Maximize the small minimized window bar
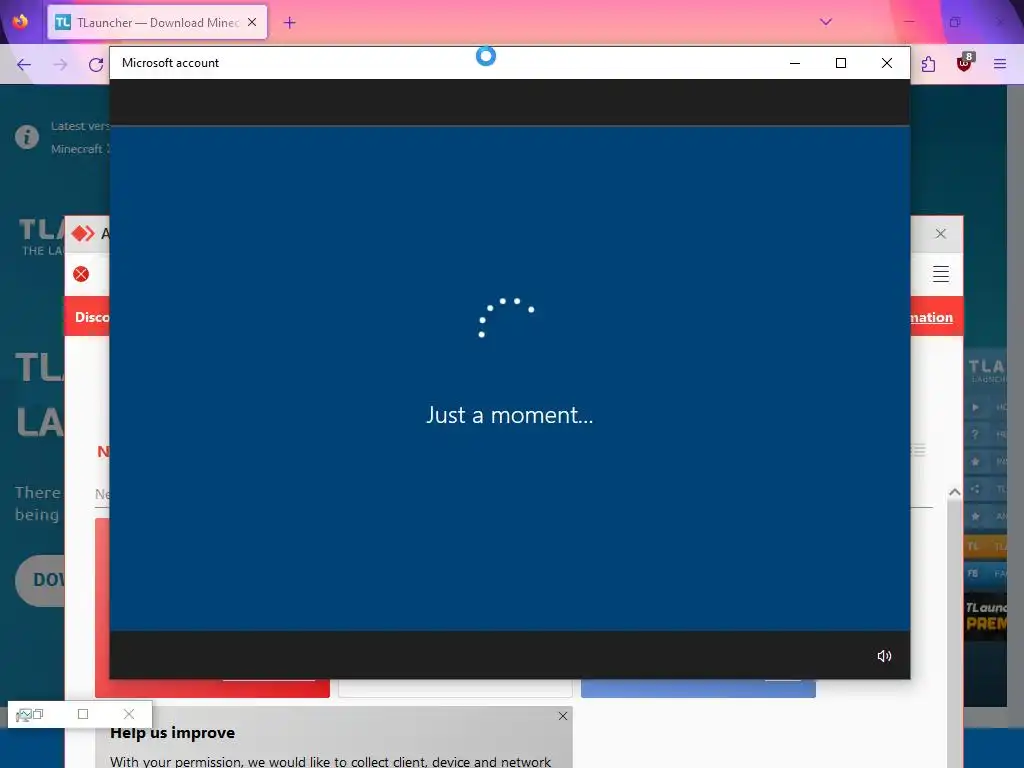 (x=83, y=714)
